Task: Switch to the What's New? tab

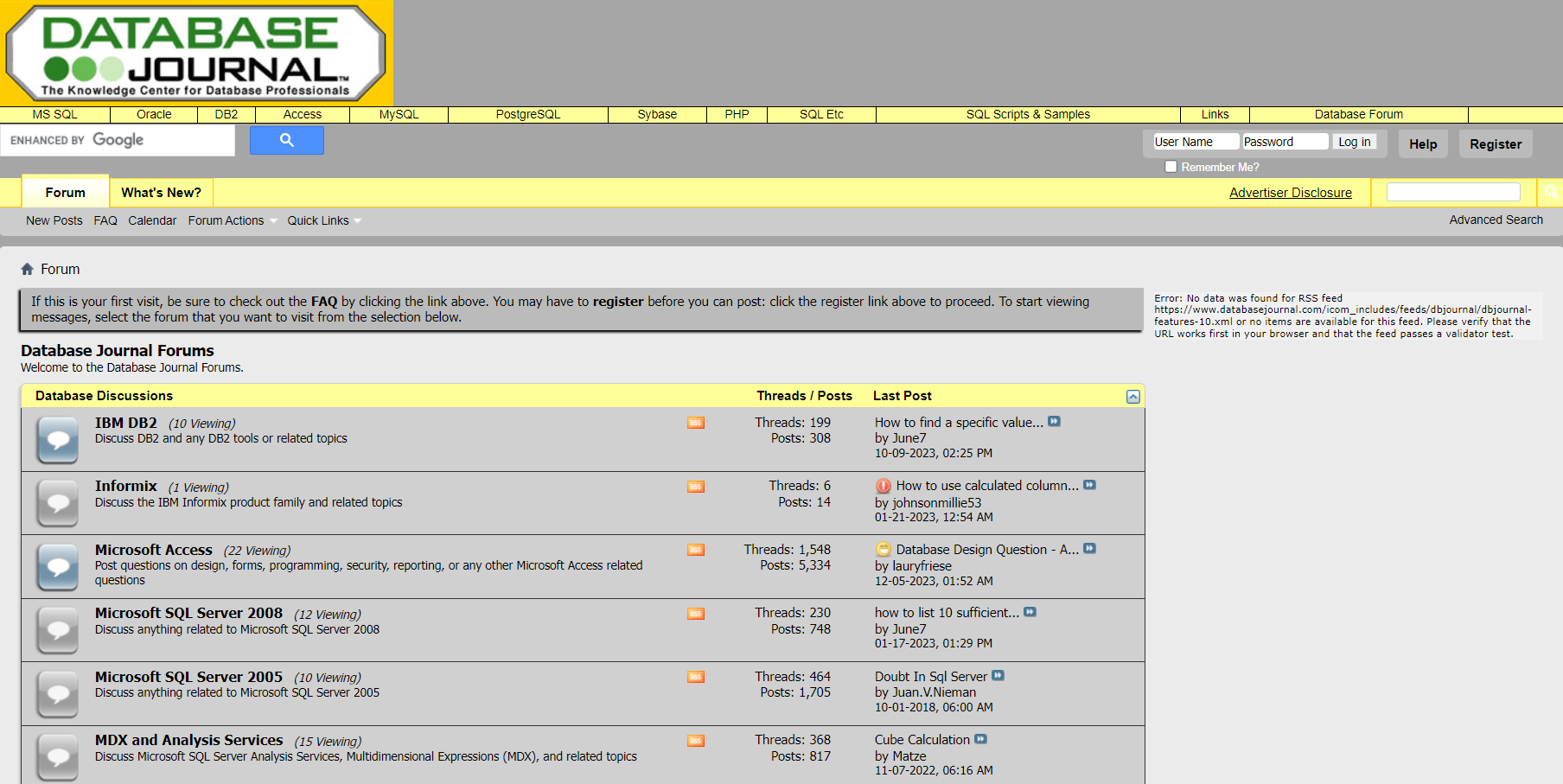Action: click(161, 193)
